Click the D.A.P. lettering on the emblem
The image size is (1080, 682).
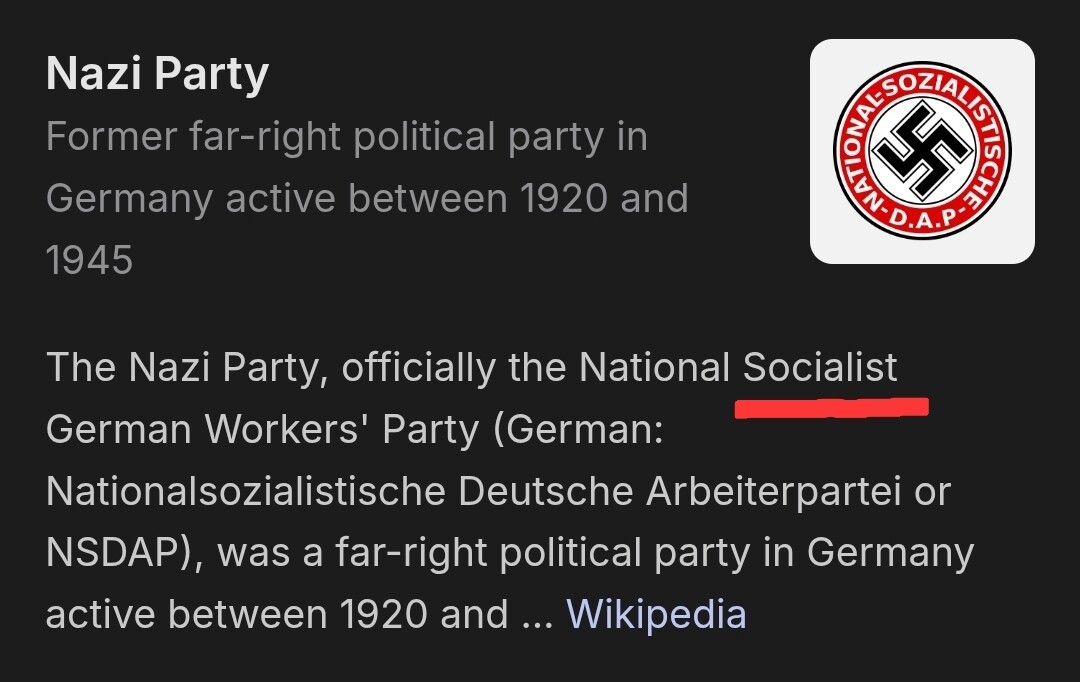pos(922,216)
